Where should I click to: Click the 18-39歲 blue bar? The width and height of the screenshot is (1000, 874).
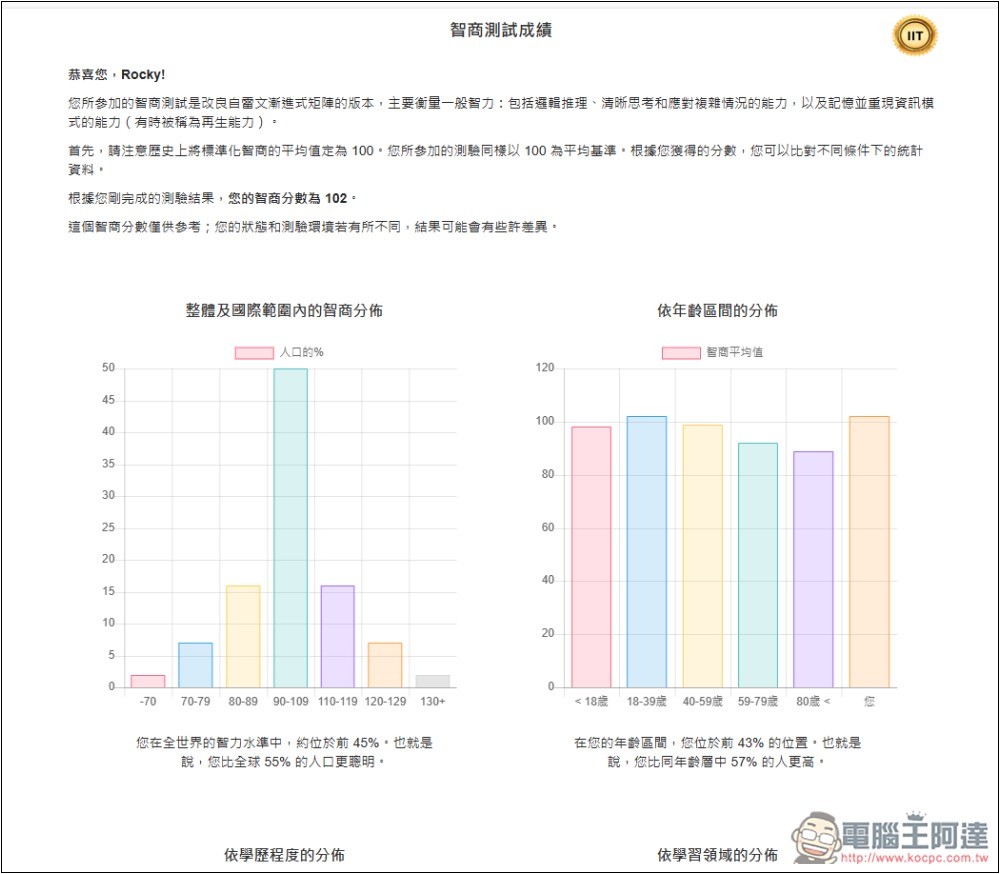647,552
